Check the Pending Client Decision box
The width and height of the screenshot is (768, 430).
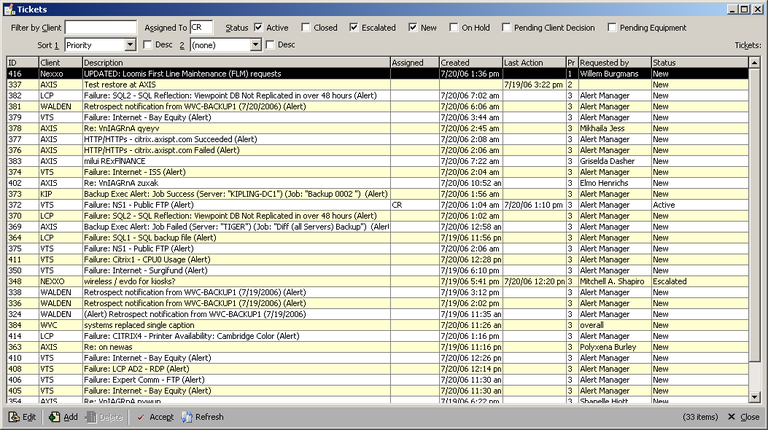(507, 28)
